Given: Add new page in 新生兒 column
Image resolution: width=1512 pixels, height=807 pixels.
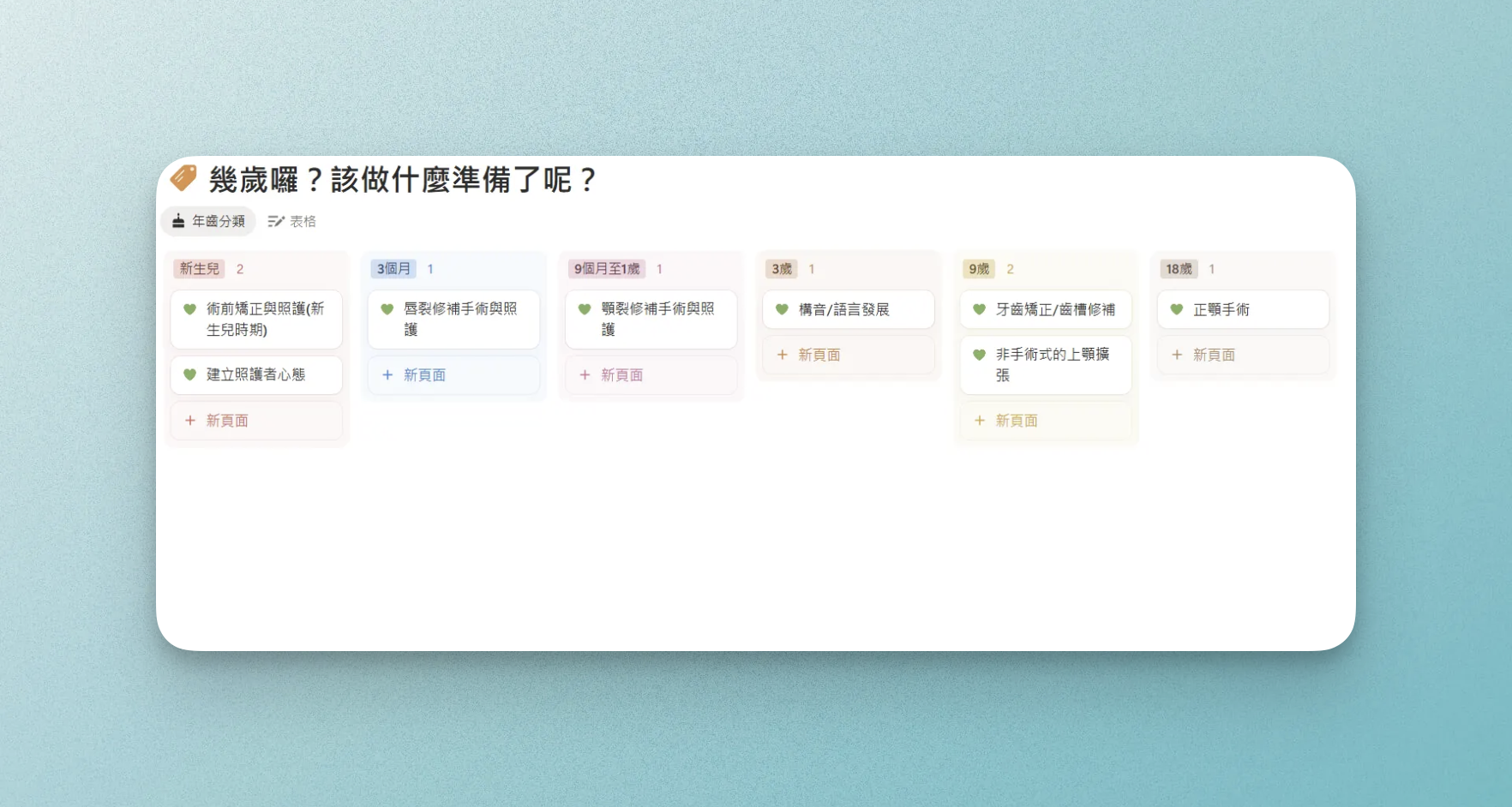Looking at the screenshot, I should point(227,421).
